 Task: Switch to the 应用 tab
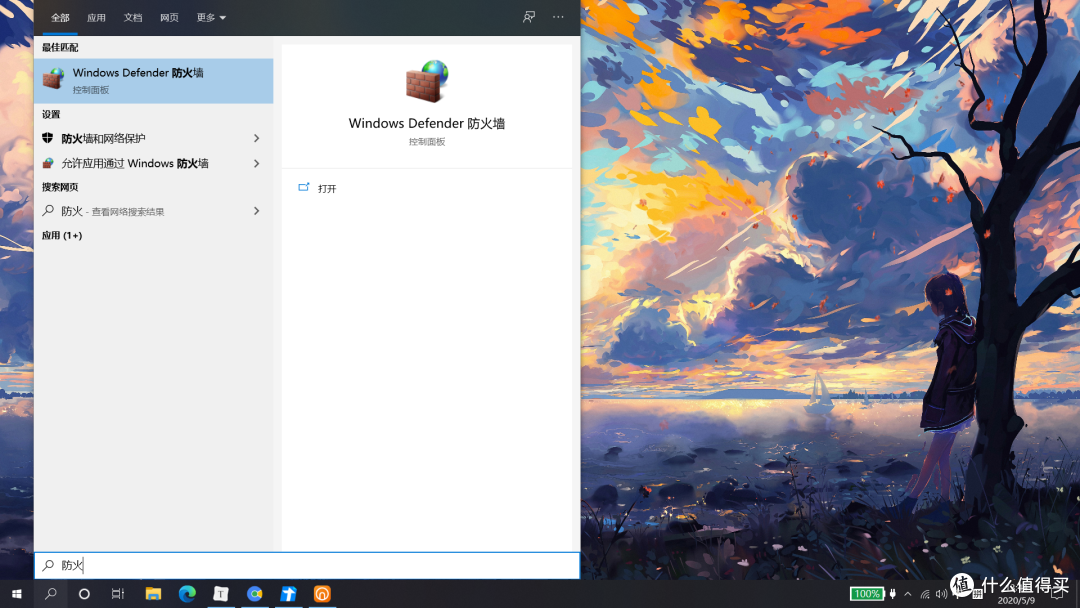[96, 18]
